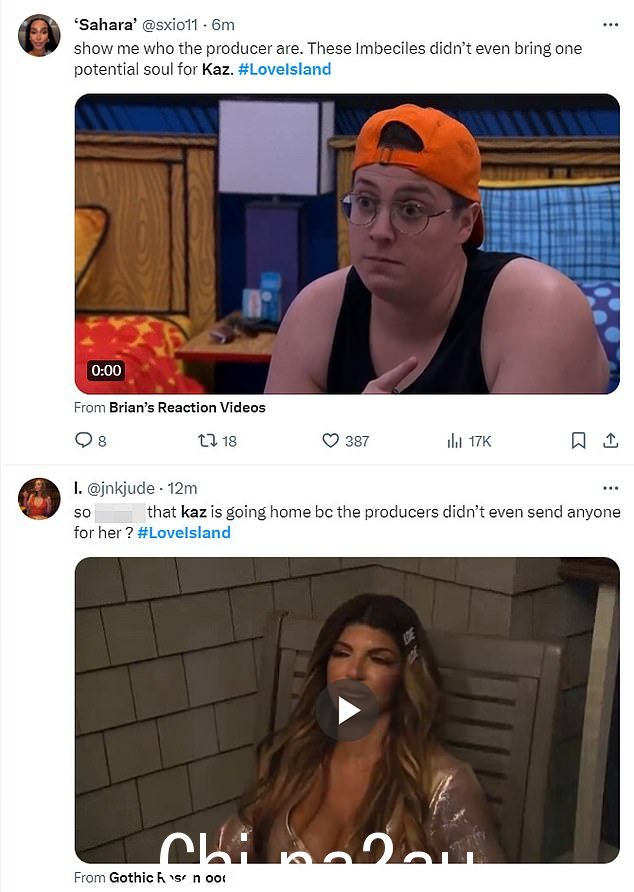The image size is (634, 892).
Task: Click the @jnkjude username handle
Action: point(121,488)
